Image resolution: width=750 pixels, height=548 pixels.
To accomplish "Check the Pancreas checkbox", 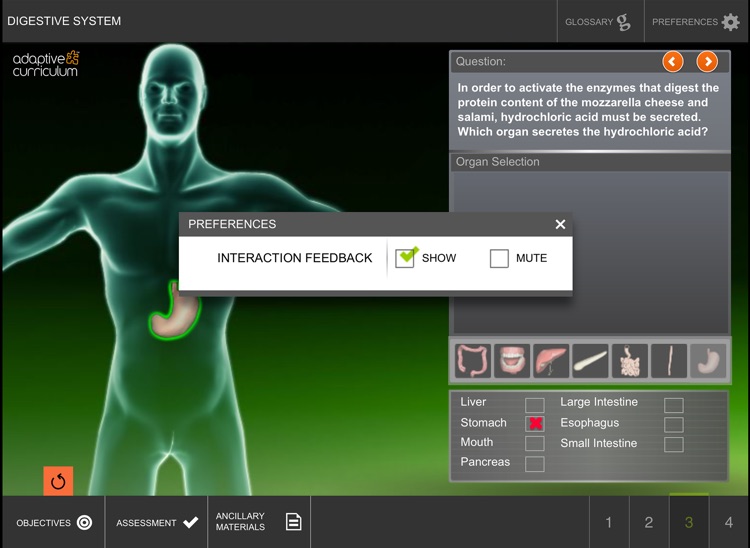I will pos(534,464).
